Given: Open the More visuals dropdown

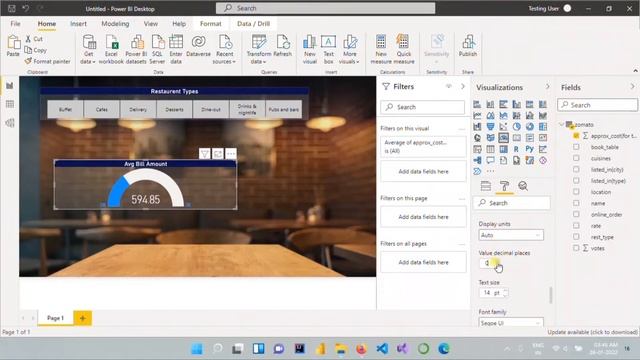Looking at the screenshot, I should [350, 49].
